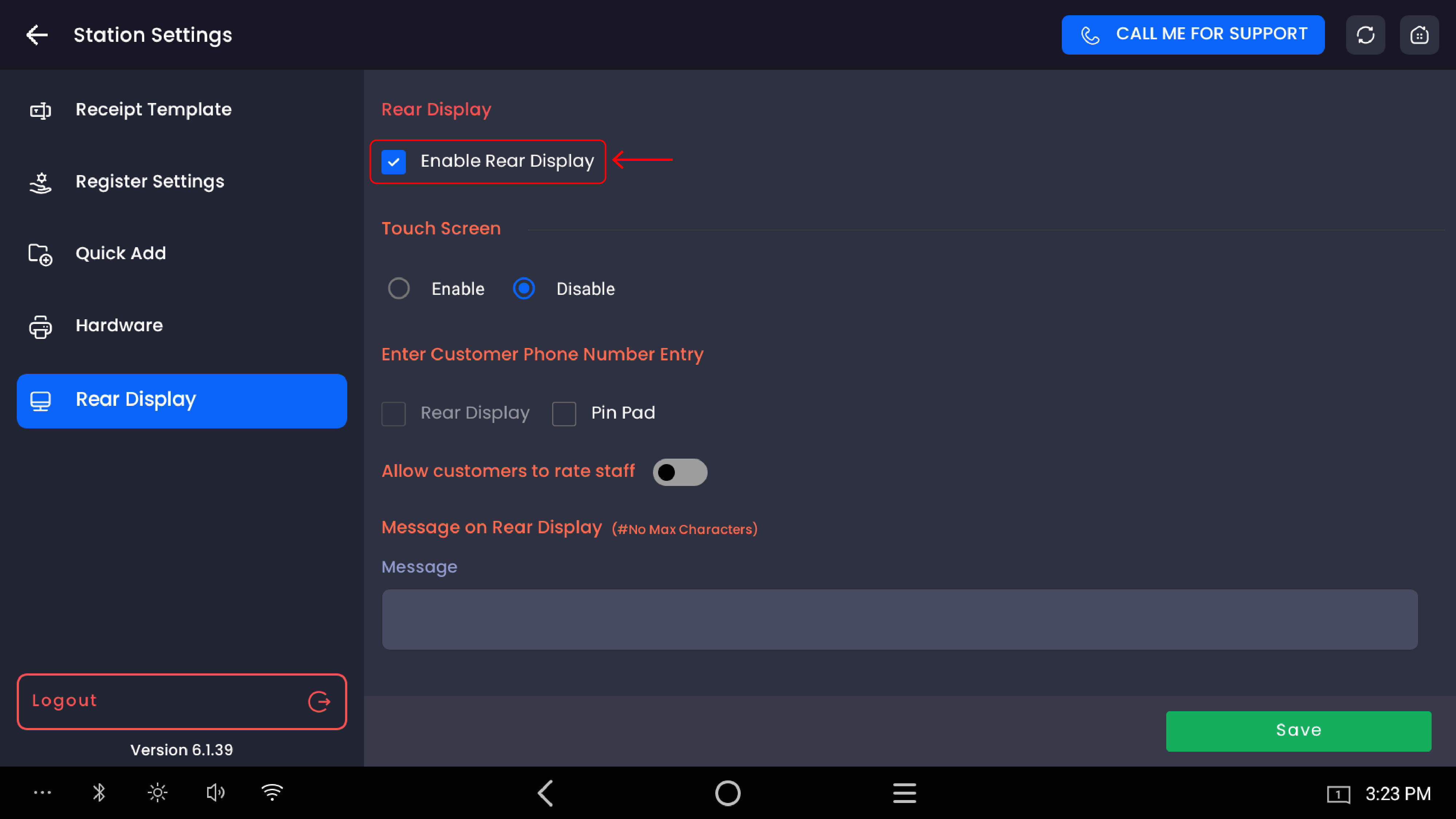Click the Station Settings title
This screenshot has width=1456, height=819.
click(x=153, y=35)
